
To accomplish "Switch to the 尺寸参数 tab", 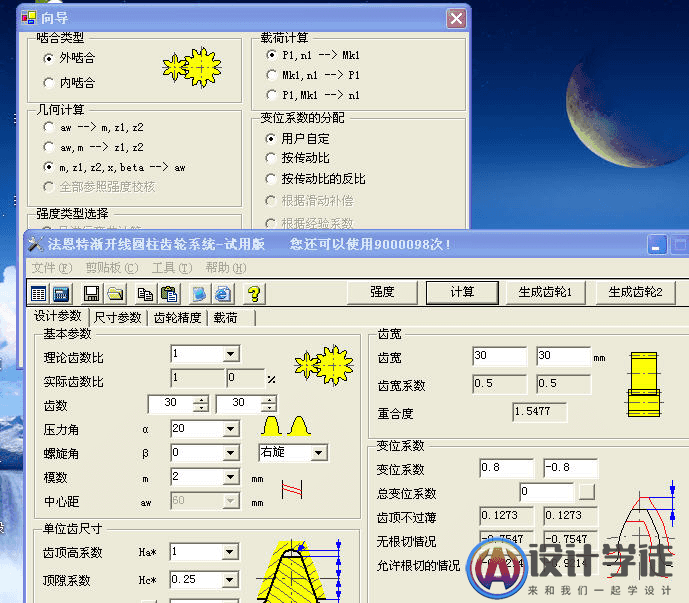I will pos(118,317).
